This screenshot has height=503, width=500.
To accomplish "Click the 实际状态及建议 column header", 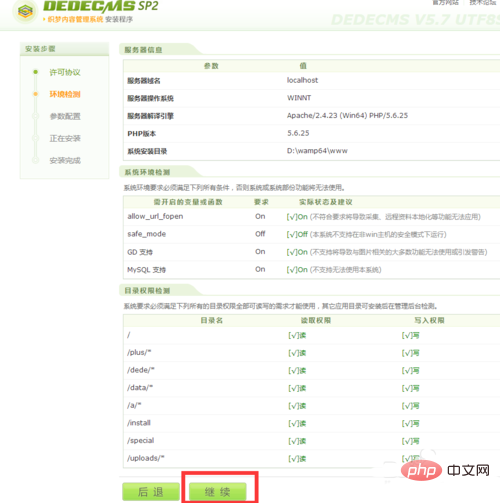I will tap(326, 202).
